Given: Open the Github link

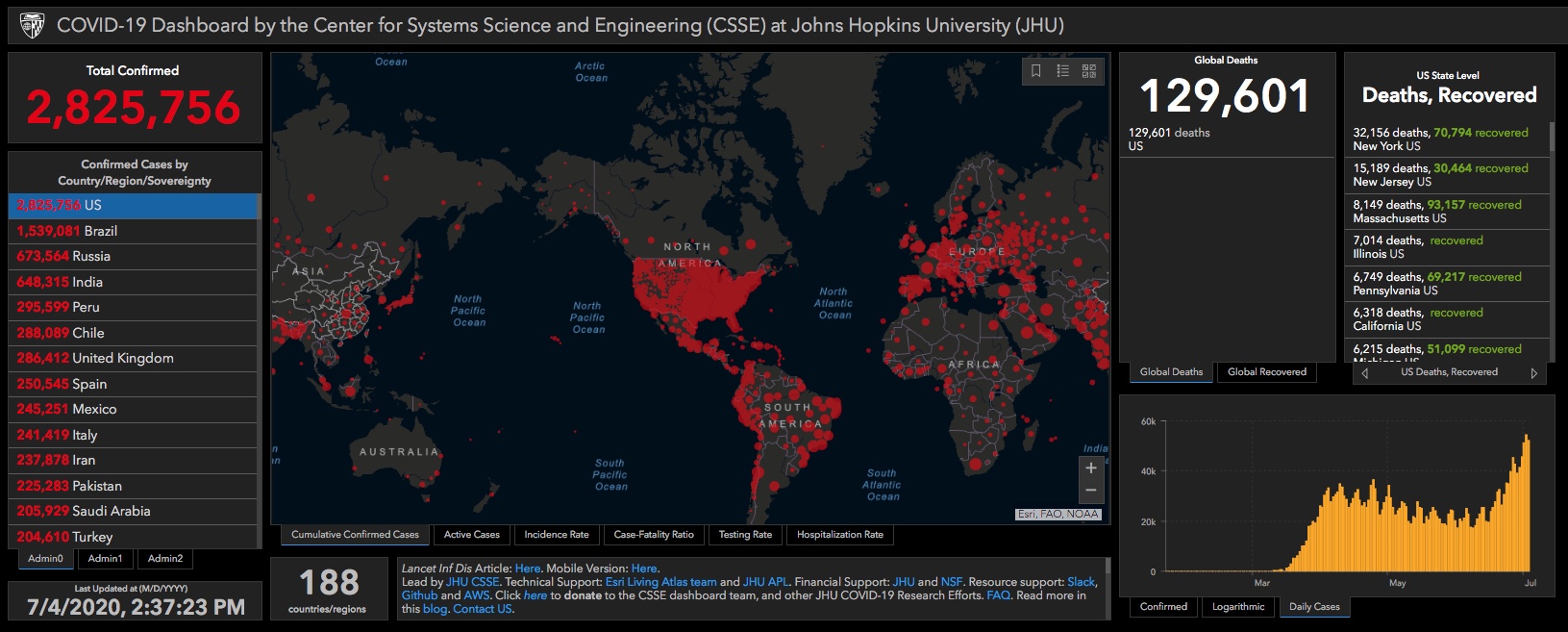Looking at the screenshot, I should click(x=419, y=595).
